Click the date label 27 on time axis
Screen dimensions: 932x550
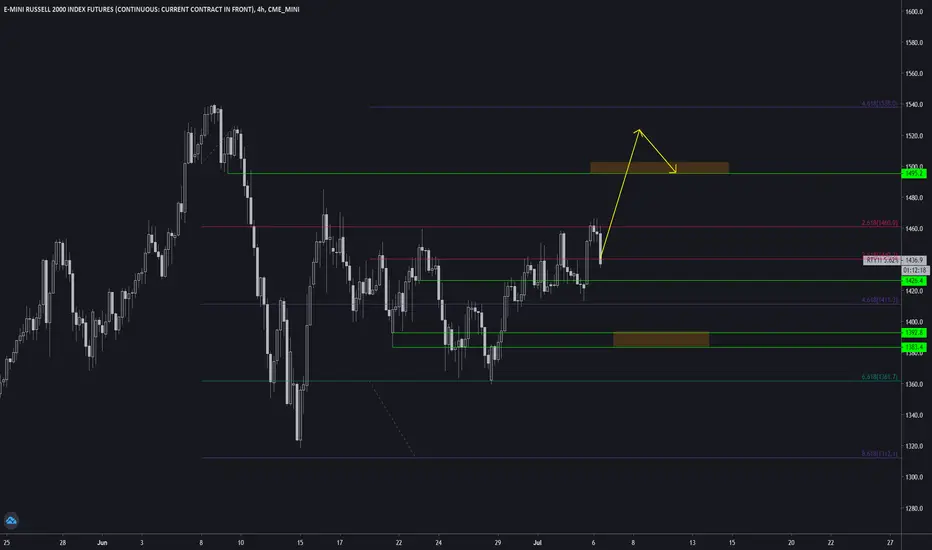tap(890, 543)
